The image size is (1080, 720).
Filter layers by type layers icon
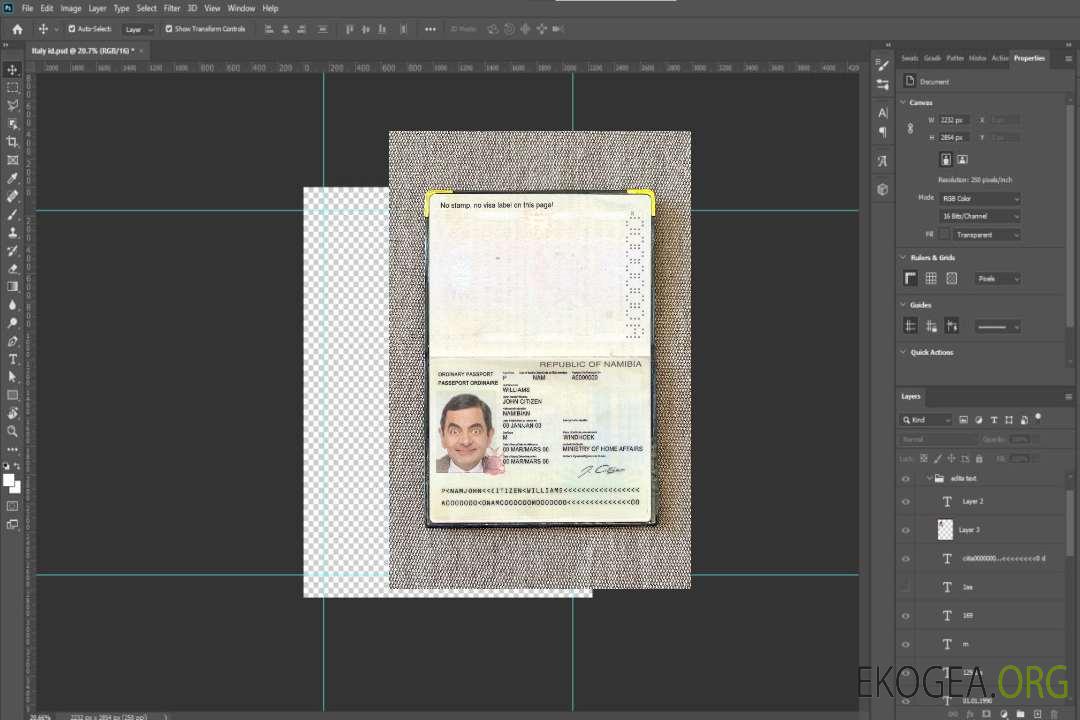[993, 420]
